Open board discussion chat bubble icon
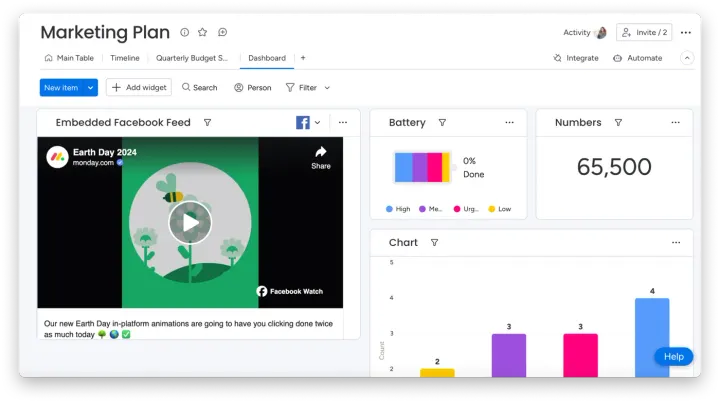The width and height of the screenshot is (720, 402). (223, 32)
